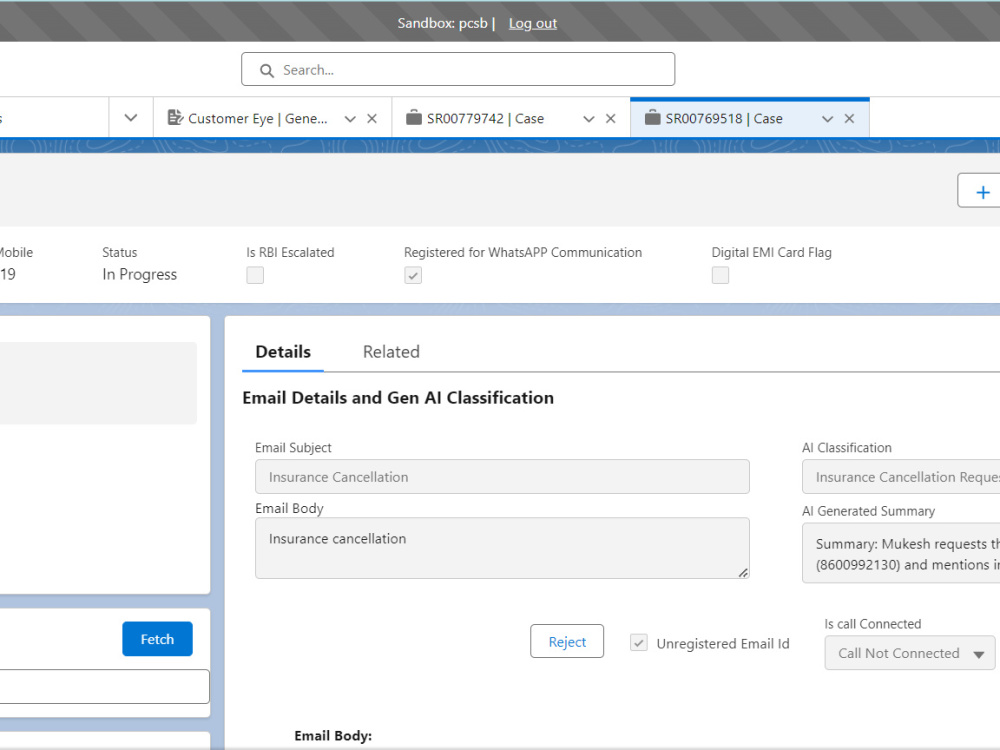Toggle Registered for WhatsAPP Communication checkbox
This screenshot has height=750, width=1000.
coord(413,275)
